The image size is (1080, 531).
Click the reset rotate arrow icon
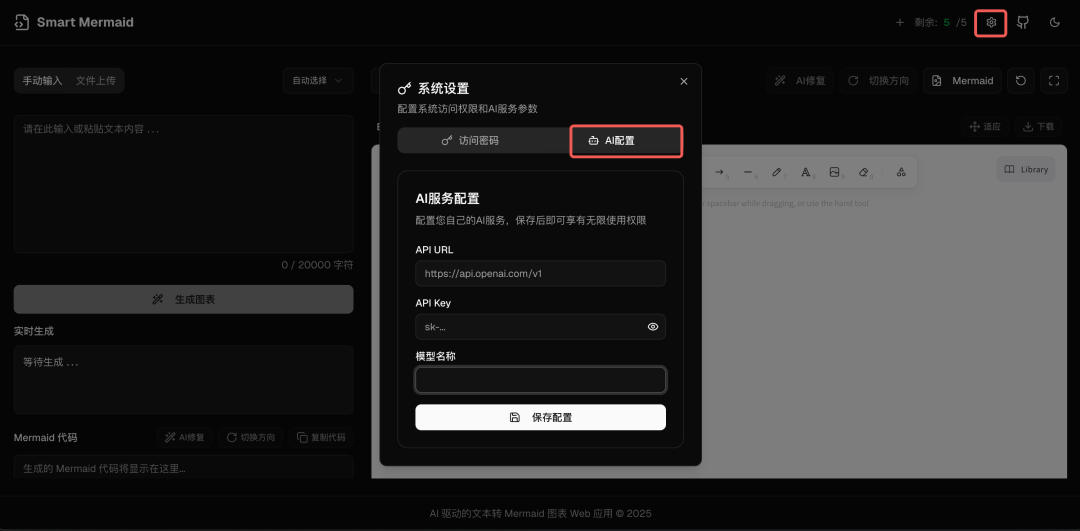[x=1021, y=81]
